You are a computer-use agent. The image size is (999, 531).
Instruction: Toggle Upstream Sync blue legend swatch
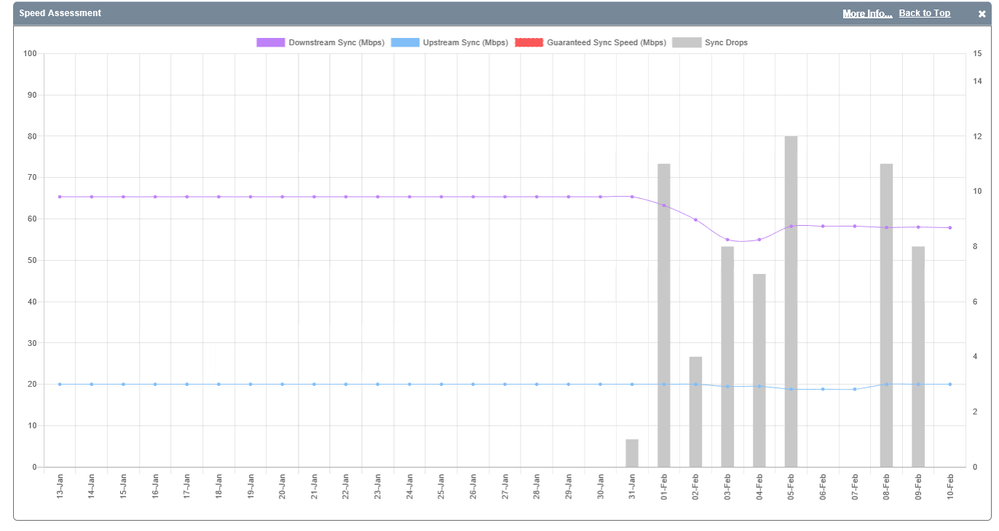[x=405, y=43]
